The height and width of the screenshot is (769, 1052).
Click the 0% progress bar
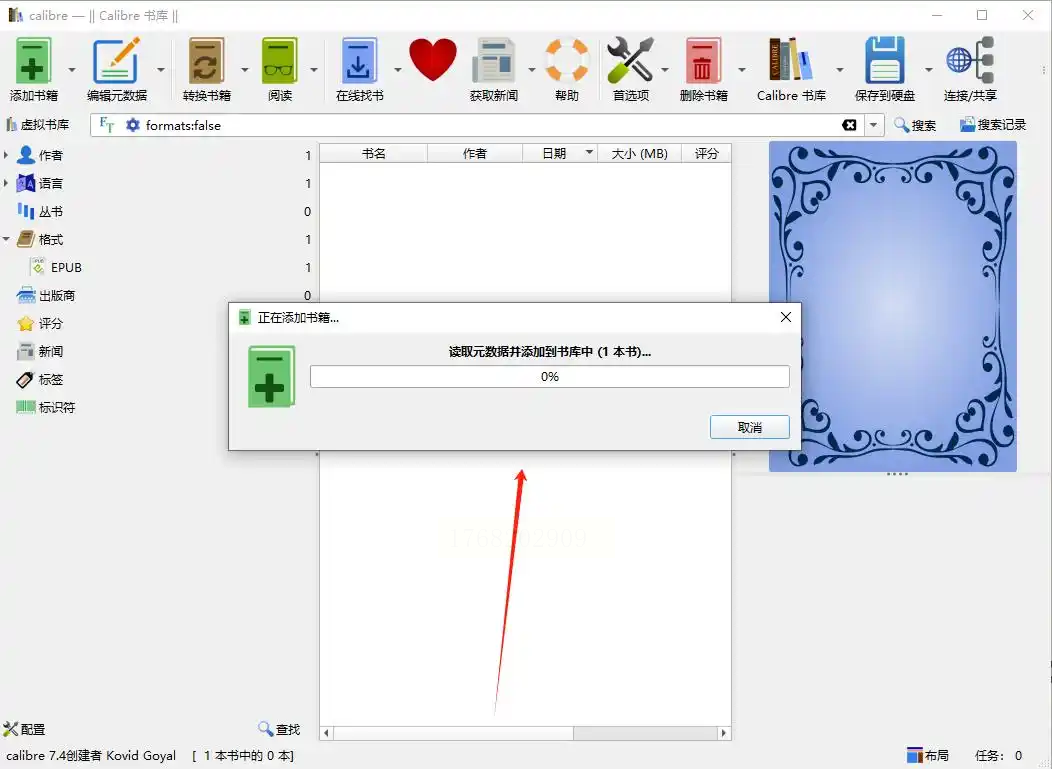click(x=549, y=376)
